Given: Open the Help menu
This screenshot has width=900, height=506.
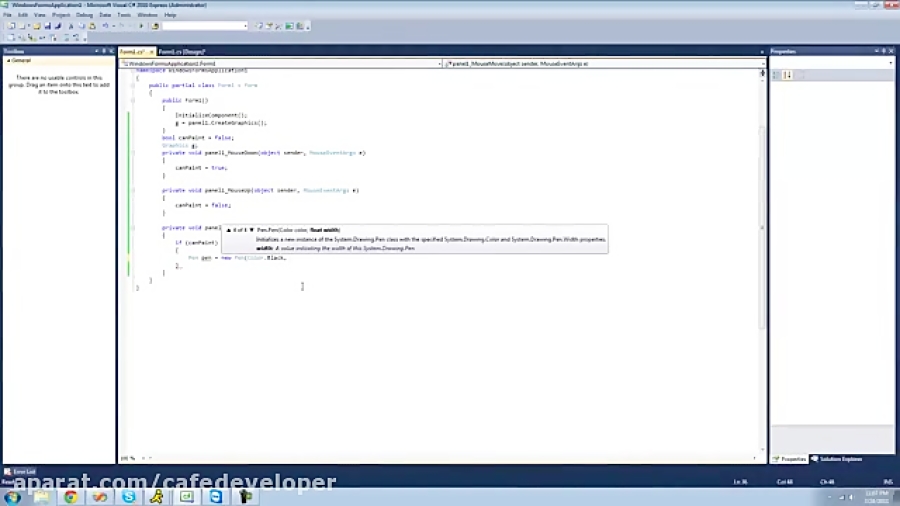Looking at the screenshot, I should 170,15.
